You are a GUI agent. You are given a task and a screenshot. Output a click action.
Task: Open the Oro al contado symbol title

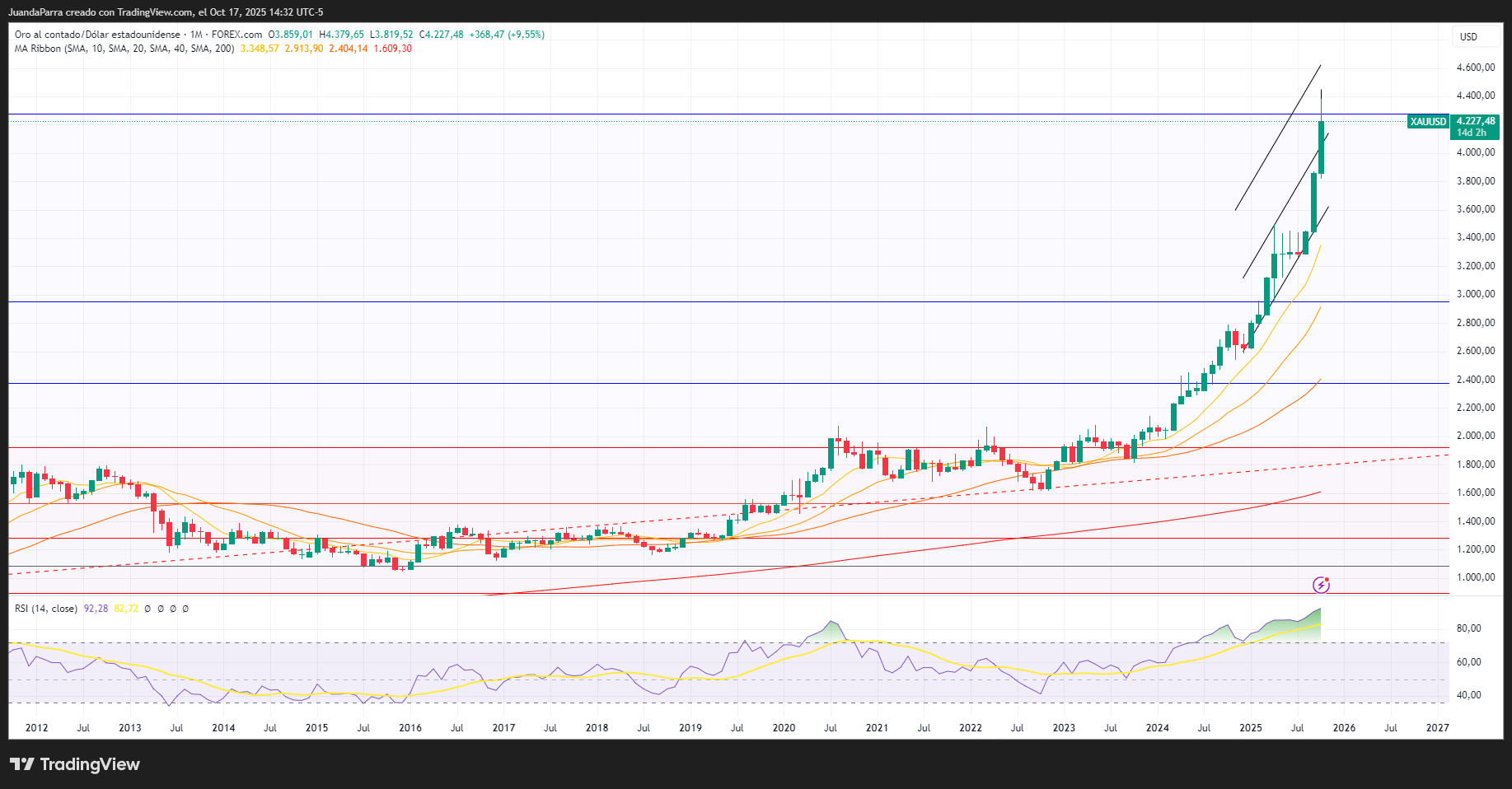(x=97, y=35)
